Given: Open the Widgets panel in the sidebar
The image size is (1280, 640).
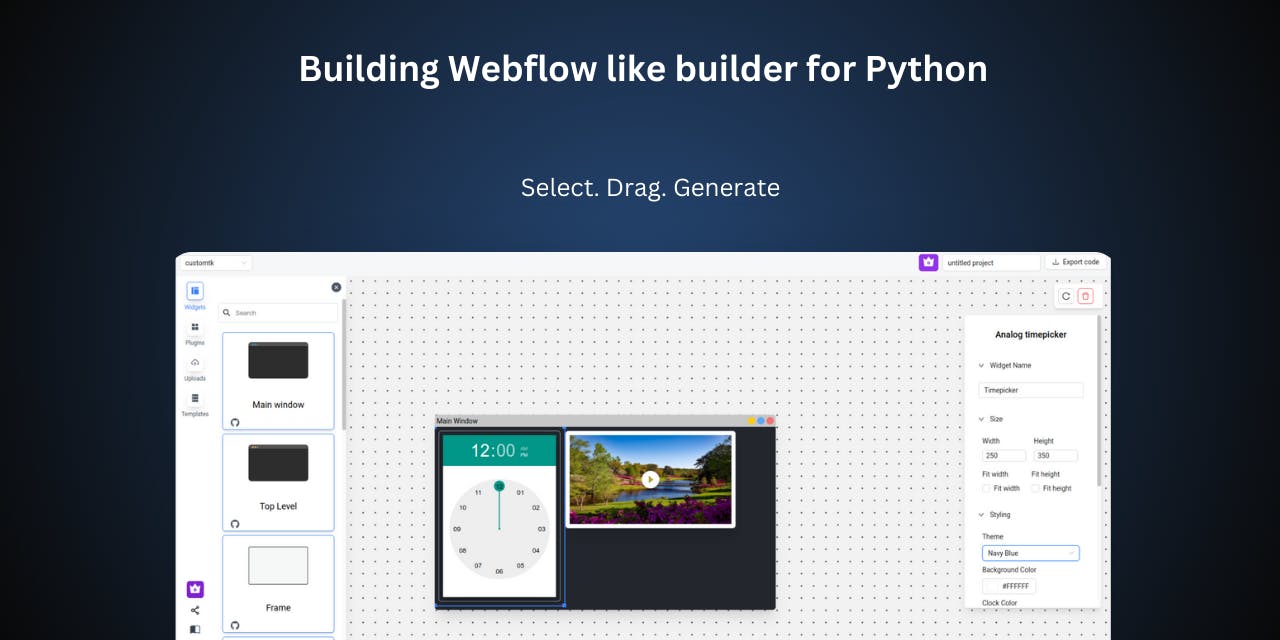Looking at the screenshot, I should click(x=195, y=291).
